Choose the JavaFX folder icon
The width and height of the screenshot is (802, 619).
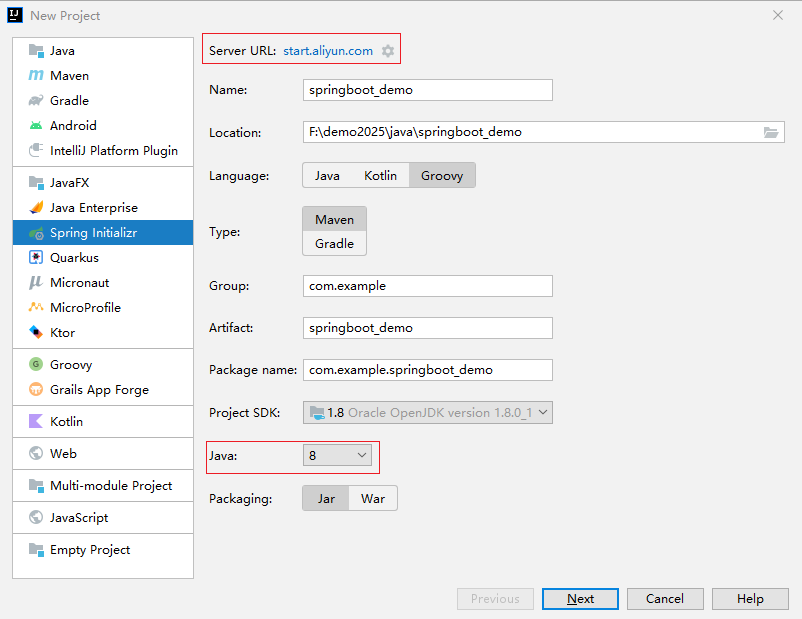click(x=36, y=183)
